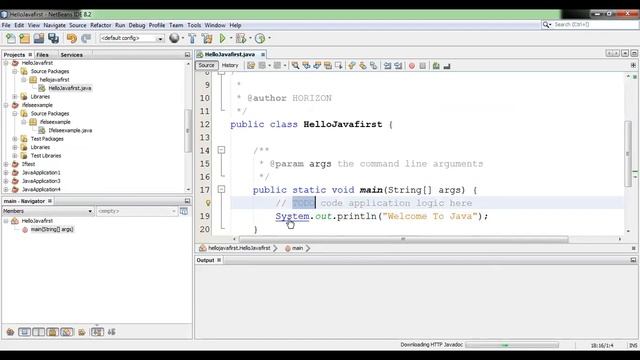This screenshot has height=360, width=640.
Task: Click Find Next Occurrence editor icon
Action: point(317,66)
